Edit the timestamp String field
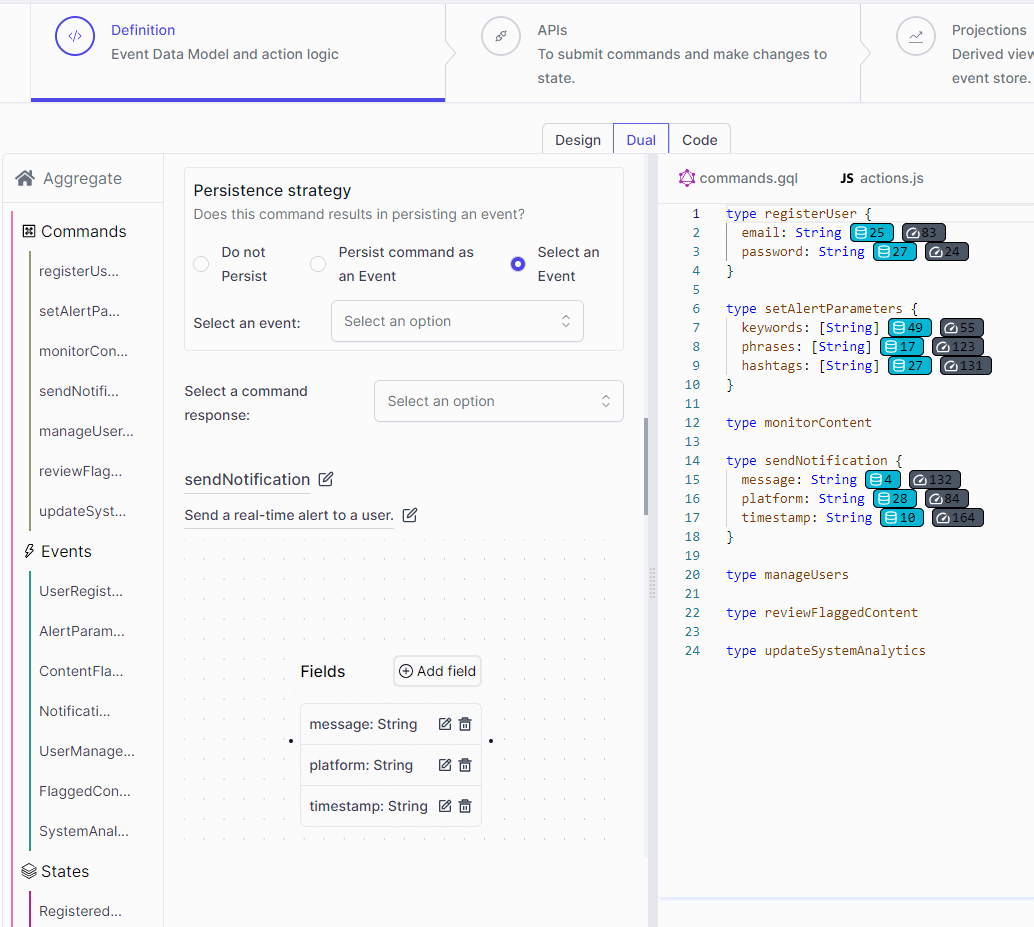1034x927 pixels. pyautogui.click(x=445, y=806)
